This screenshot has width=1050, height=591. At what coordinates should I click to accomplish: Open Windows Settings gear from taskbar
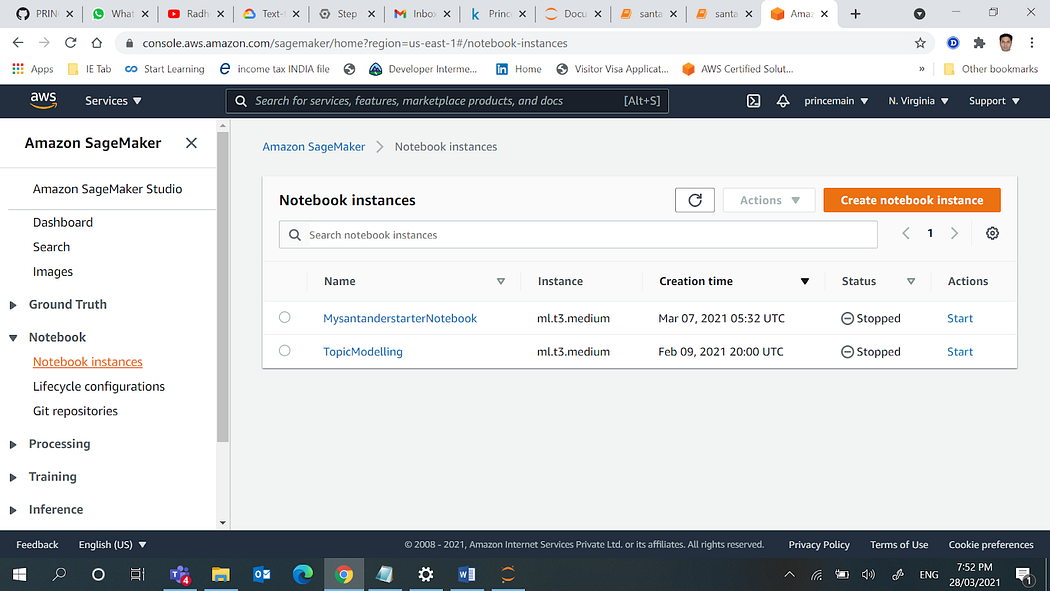pos(426,574)
